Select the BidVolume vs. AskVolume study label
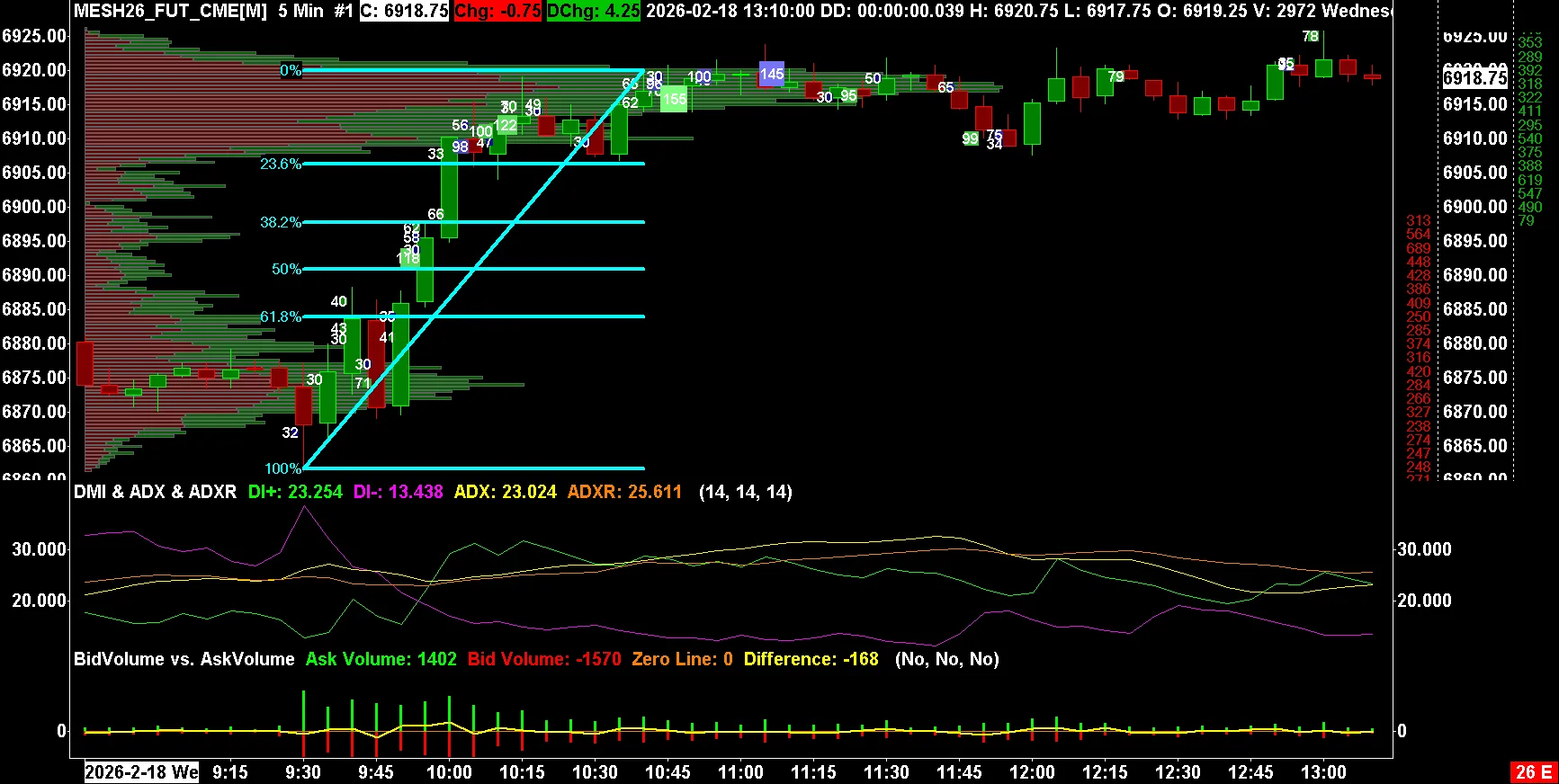The height and width of the screenshot is (784, 1559). [x=184, y=659]
